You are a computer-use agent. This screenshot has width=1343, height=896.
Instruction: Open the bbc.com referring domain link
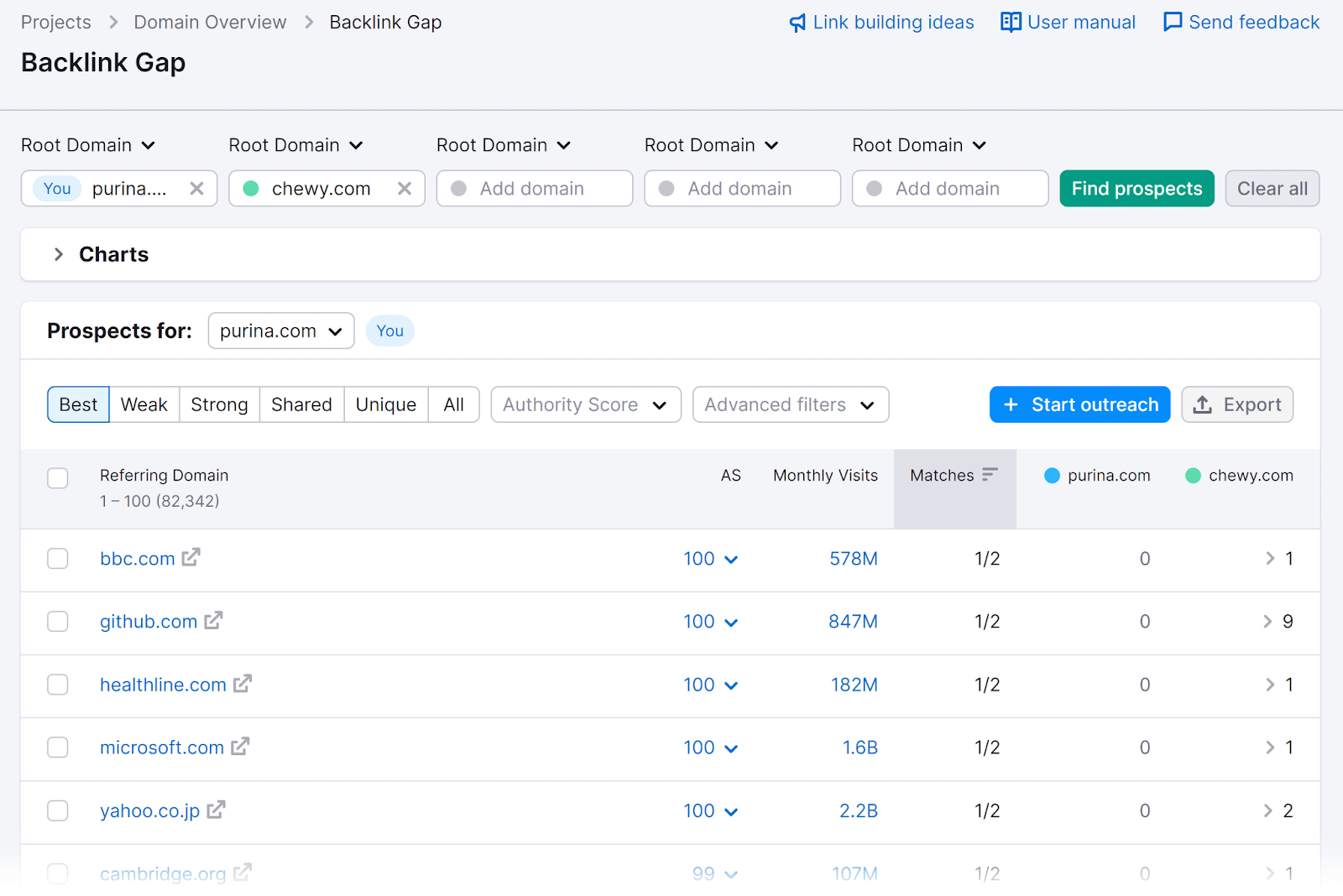pyautogui.click(x=138, y=559)
